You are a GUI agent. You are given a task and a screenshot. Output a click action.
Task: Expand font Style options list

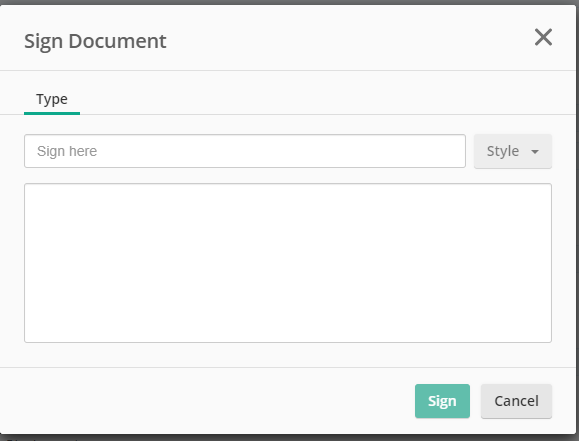(513, 151)
